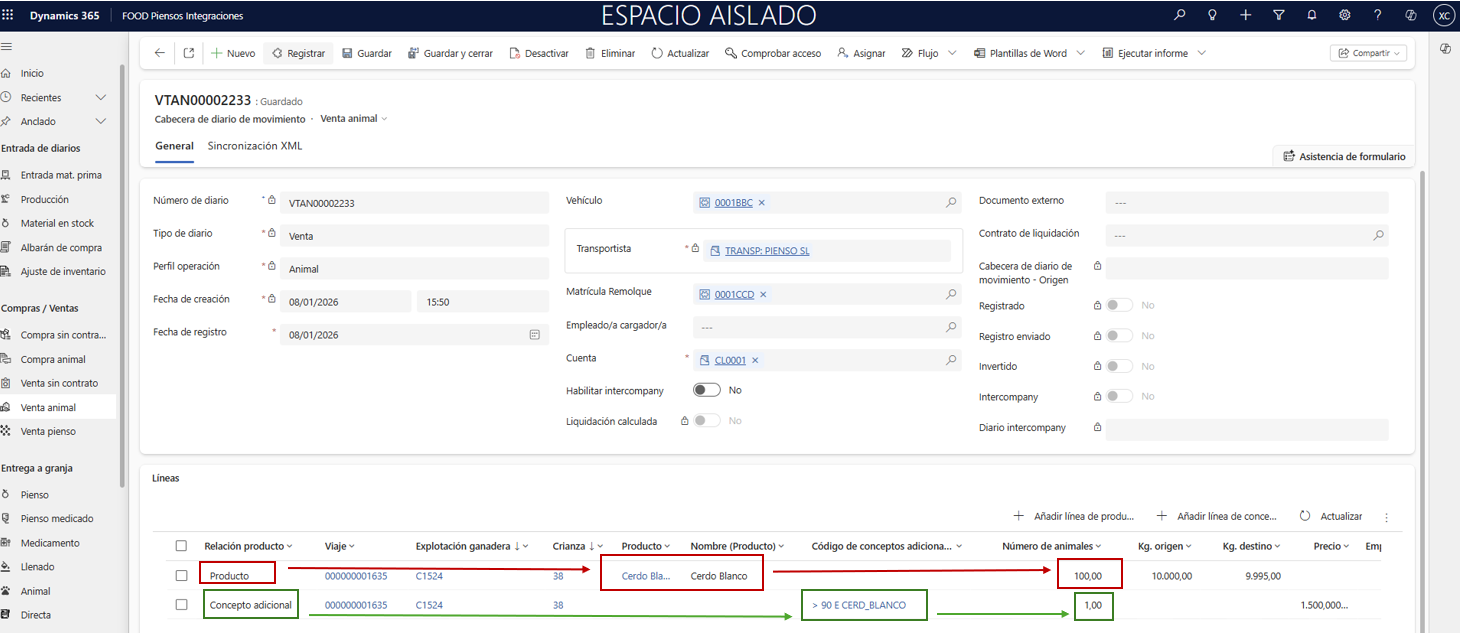The image size is (1465, 635).
Task: Select checkbox for the Producto row
Action: (x=181, y=576)
